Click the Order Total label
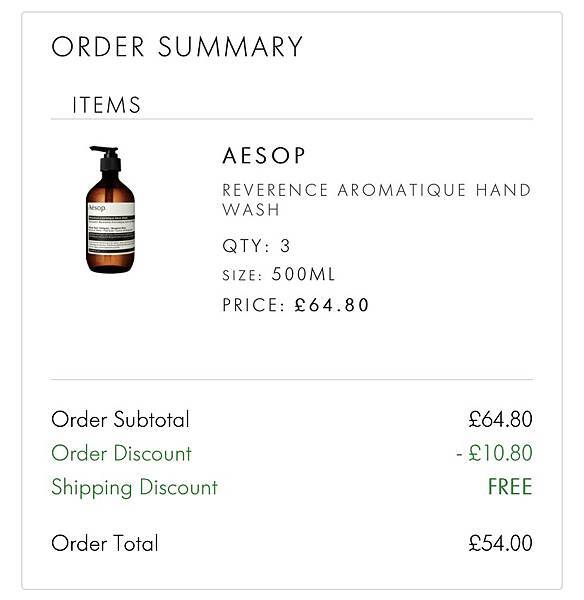 105,543
